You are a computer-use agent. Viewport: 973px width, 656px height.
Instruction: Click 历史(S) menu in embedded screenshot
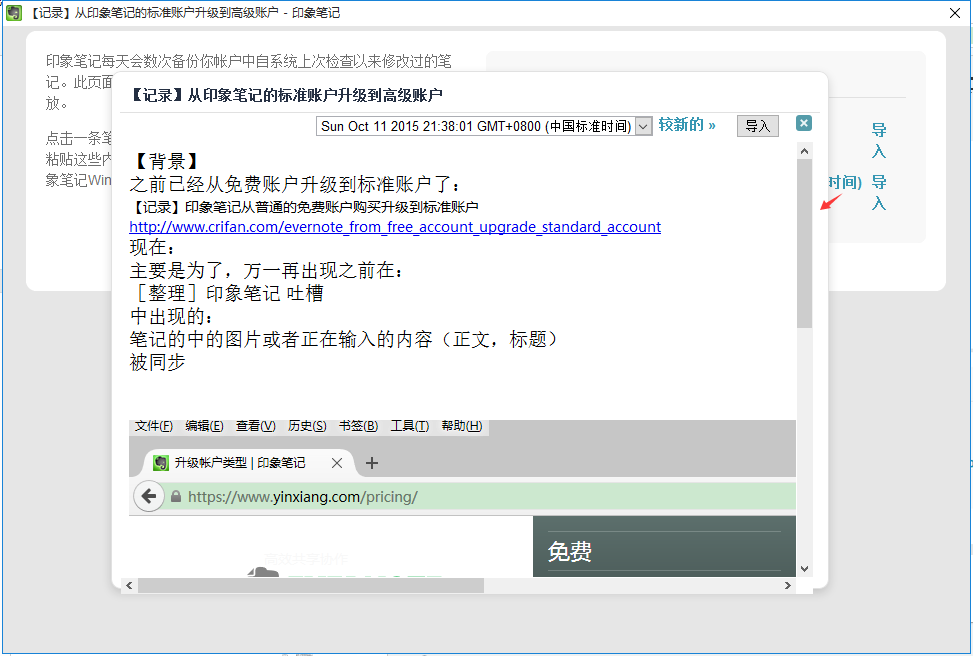coord(307,426)
